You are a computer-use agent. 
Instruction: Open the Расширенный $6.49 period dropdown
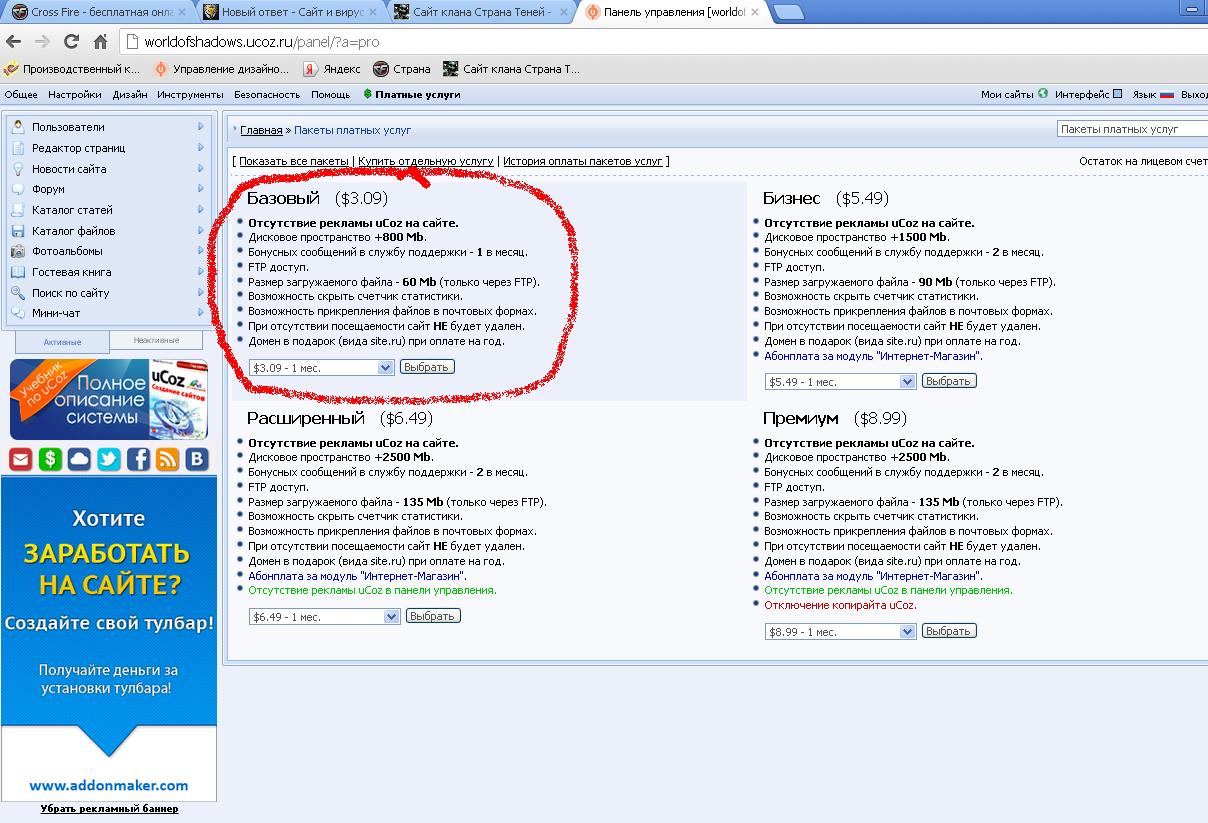325,617
